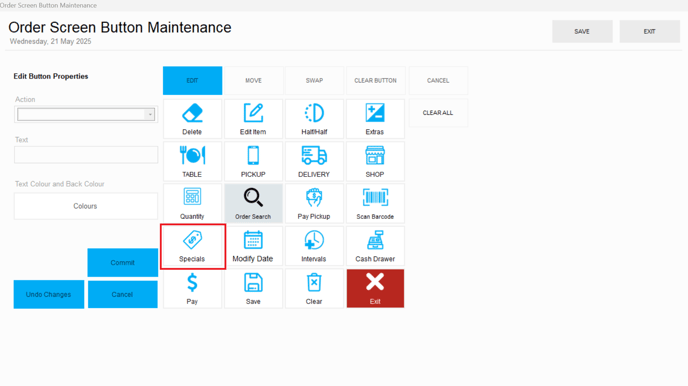Click the top-right EXIT button
This screenshot has width=688, height=386.
649,32
